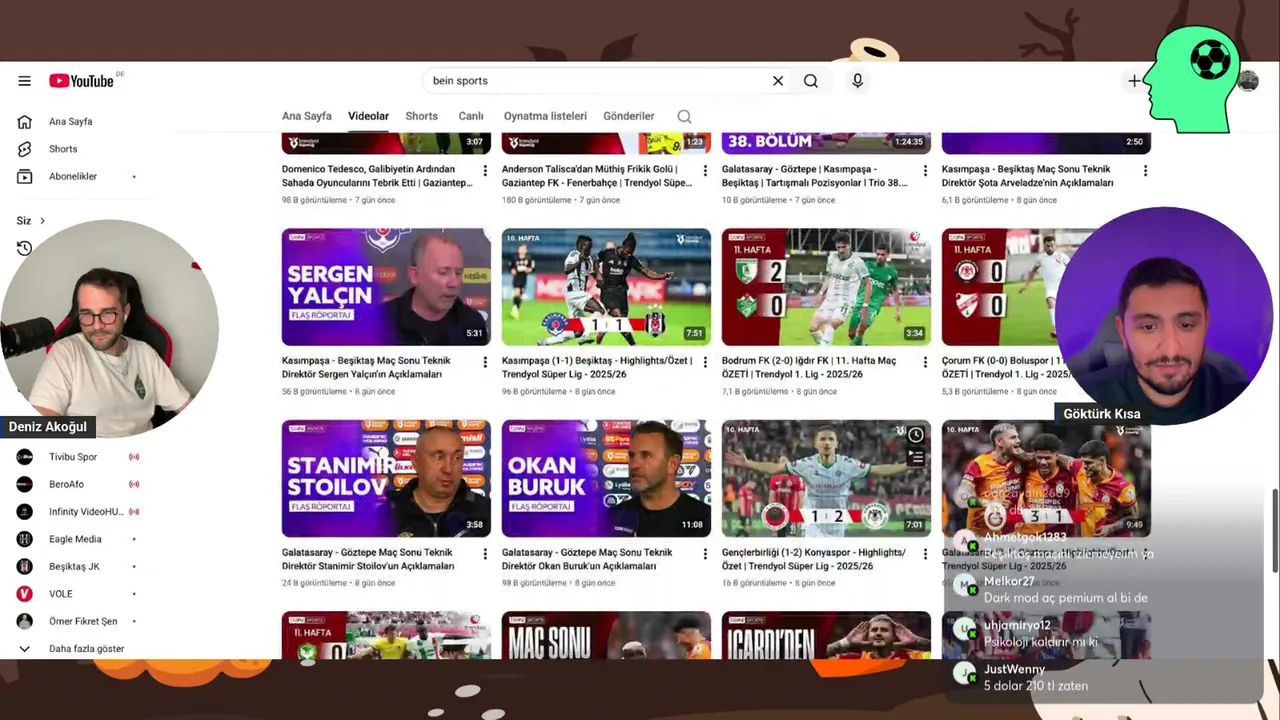Open VOLE subscription channel
Screen dimensions: 1280x720
61,594
